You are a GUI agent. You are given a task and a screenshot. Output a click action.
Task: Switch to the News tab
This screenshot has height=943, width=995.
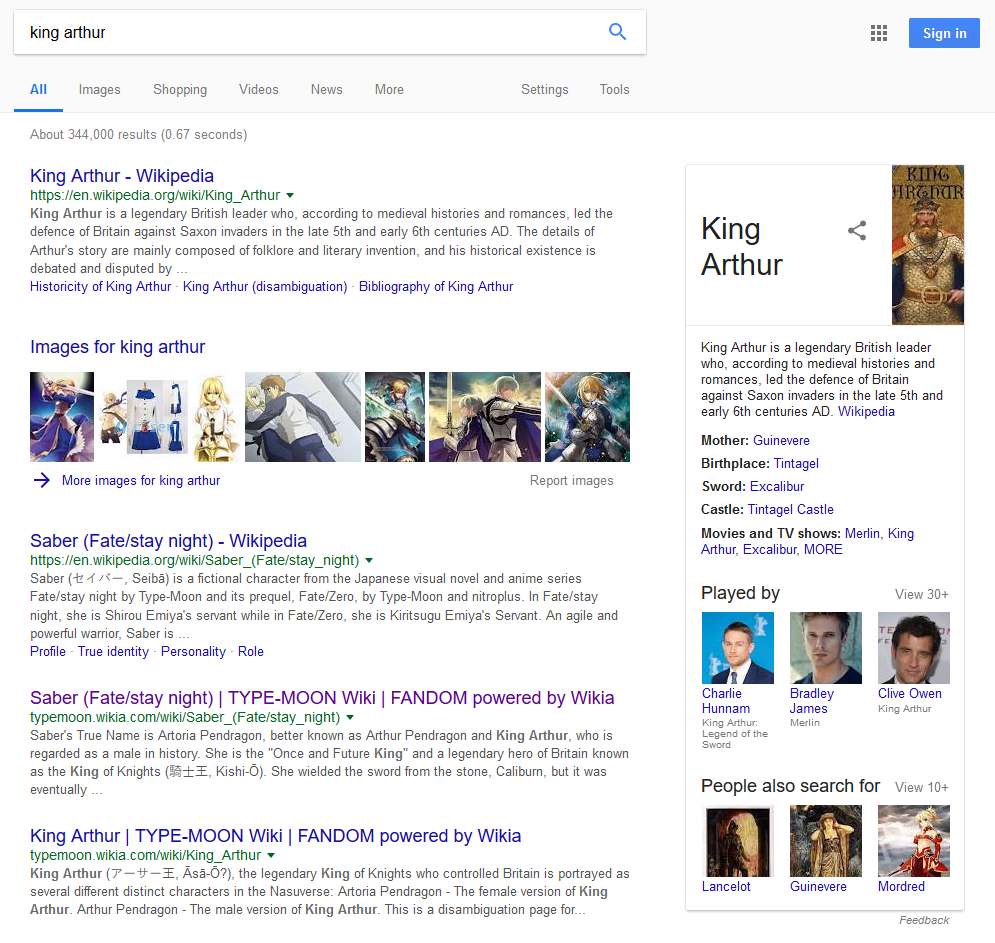(327, 89)
